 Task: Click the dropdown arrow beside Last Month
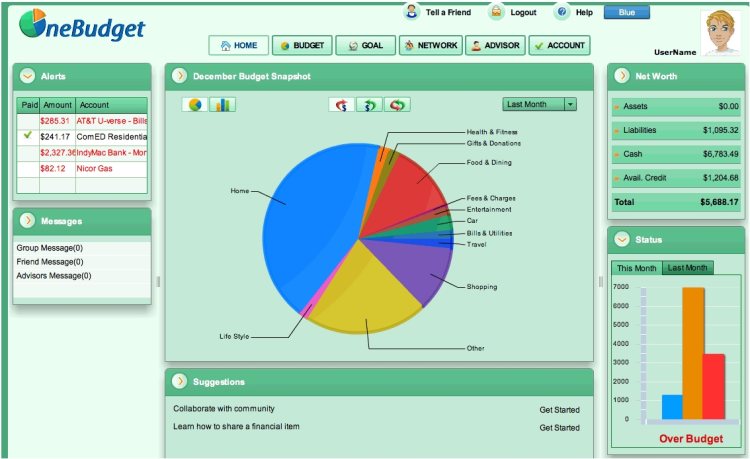click(x=571, y=104)
